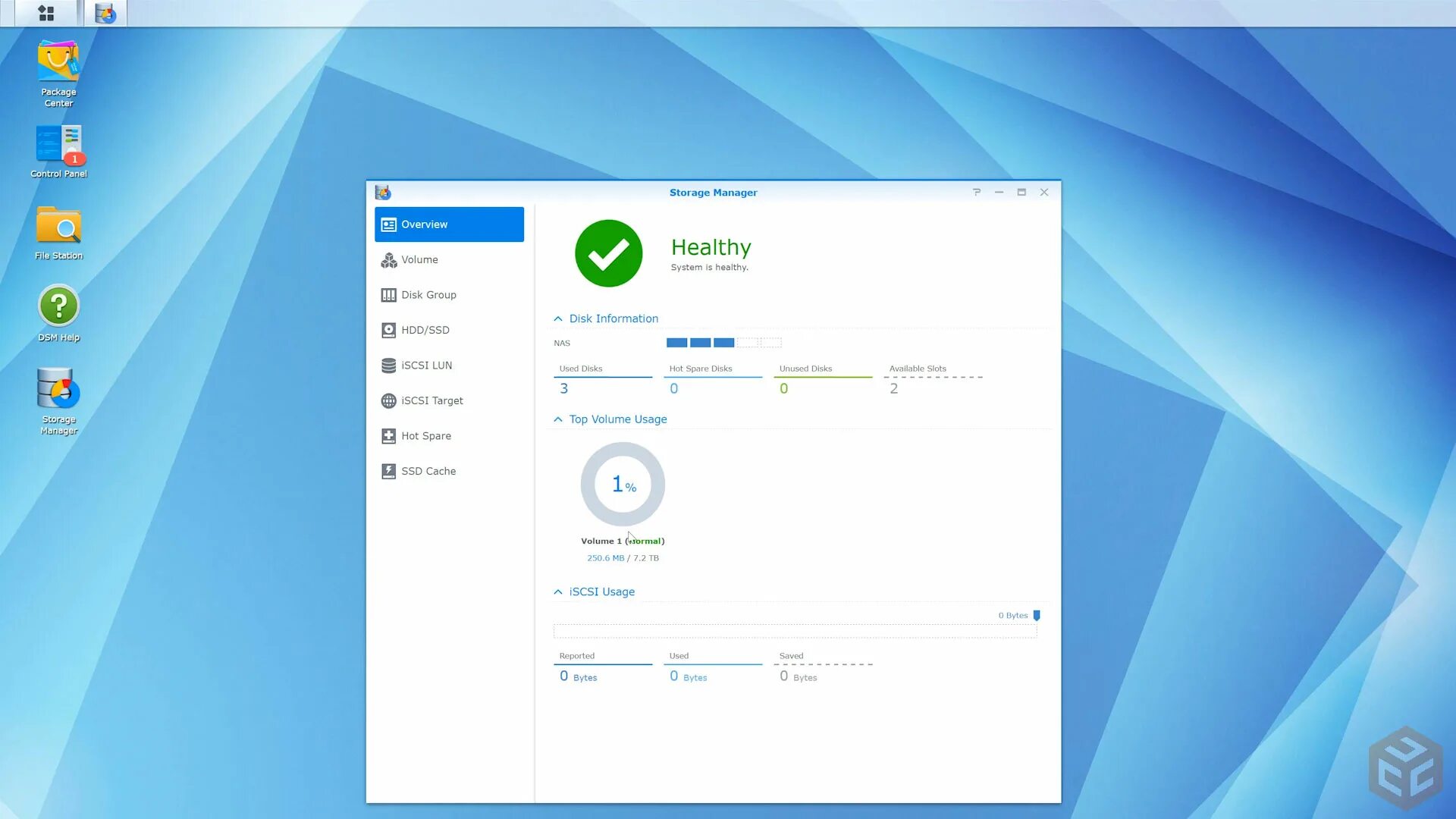The height and width of the screenshot is (819, 1456).
Task: Select Volume in sidebar
Action: click(x=419, y=260)
